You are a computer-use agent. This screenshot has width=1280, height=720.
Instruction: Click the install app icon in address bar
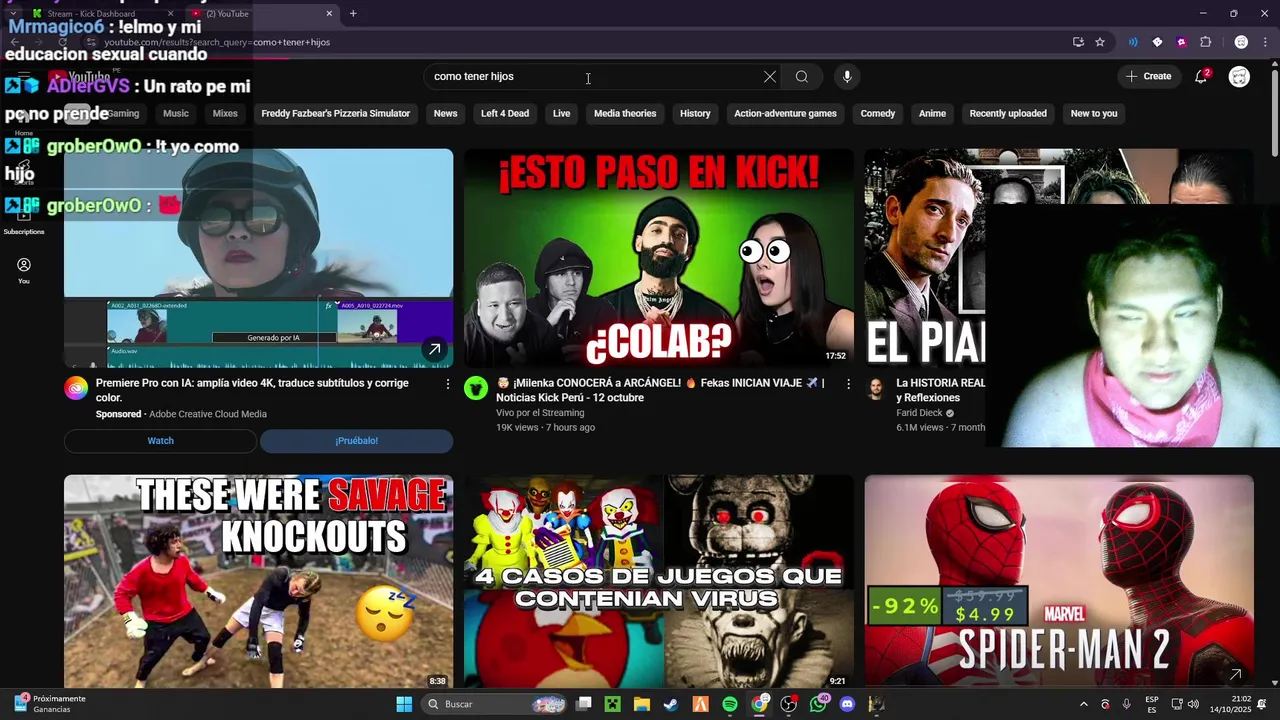pos(1078,42)
